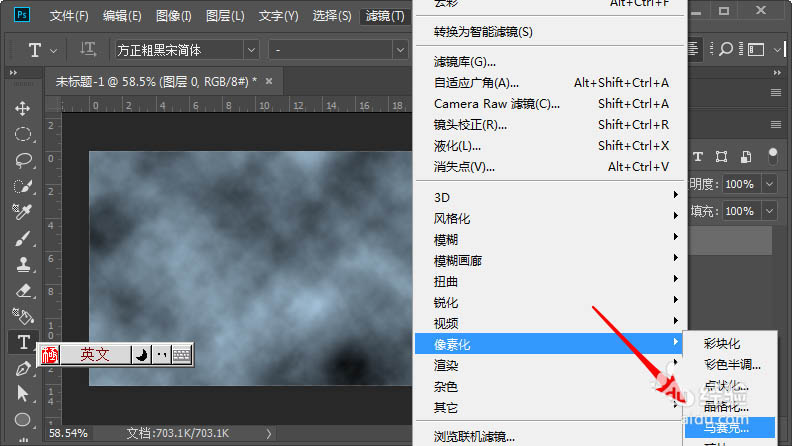The width and height of the screenshot is (792, 446).
Task: Open the lower panel flyout menu
Action: coord(776,124)
